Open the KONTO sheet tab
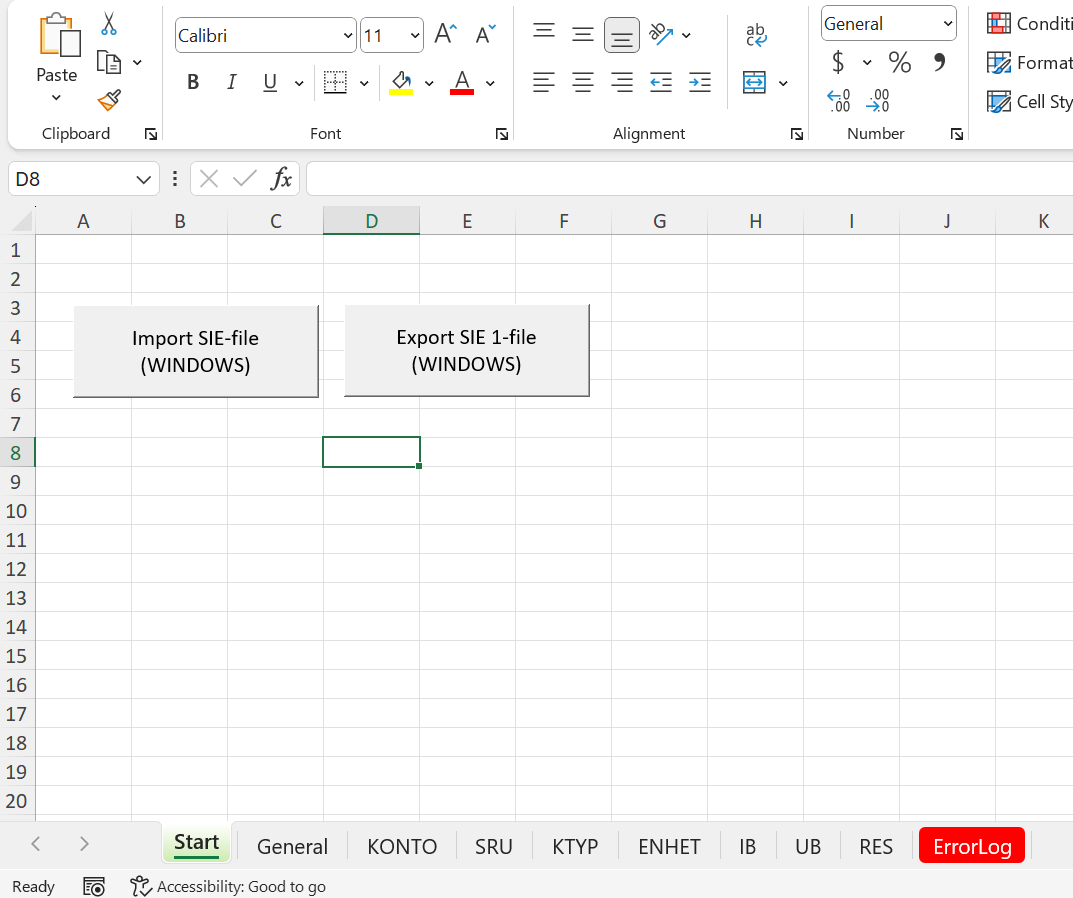This screenshot has width=1073, height=898. click(x=401, y=845)
